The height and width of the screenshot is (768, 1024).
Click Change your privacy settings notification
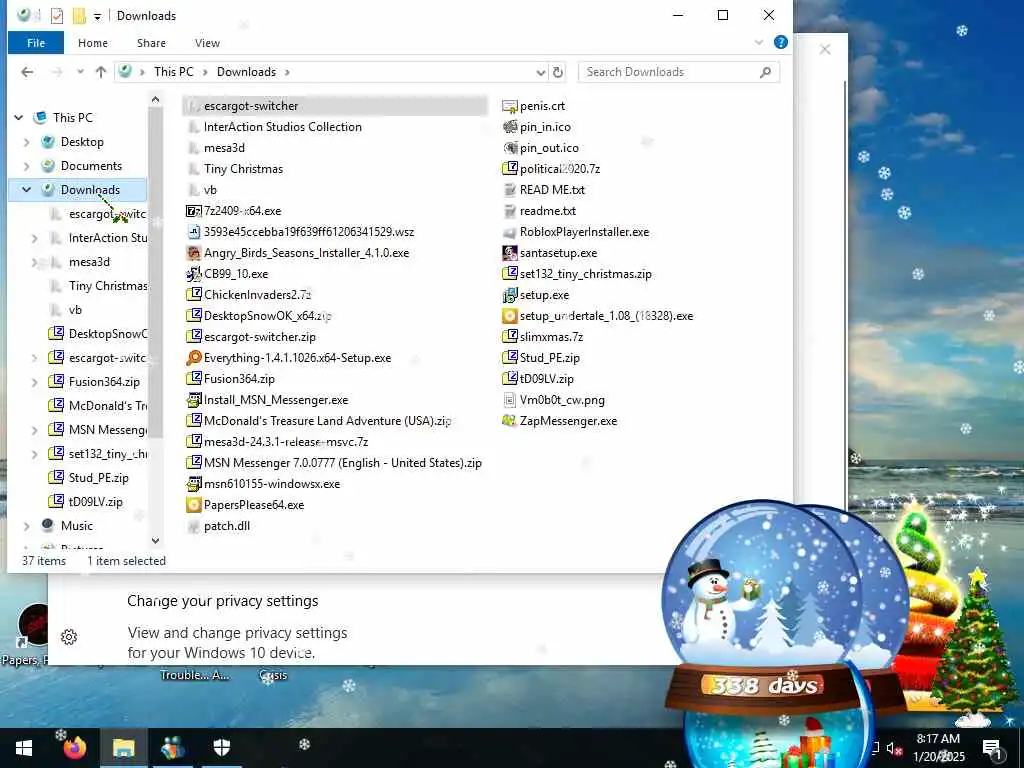(x=223, y=601)
